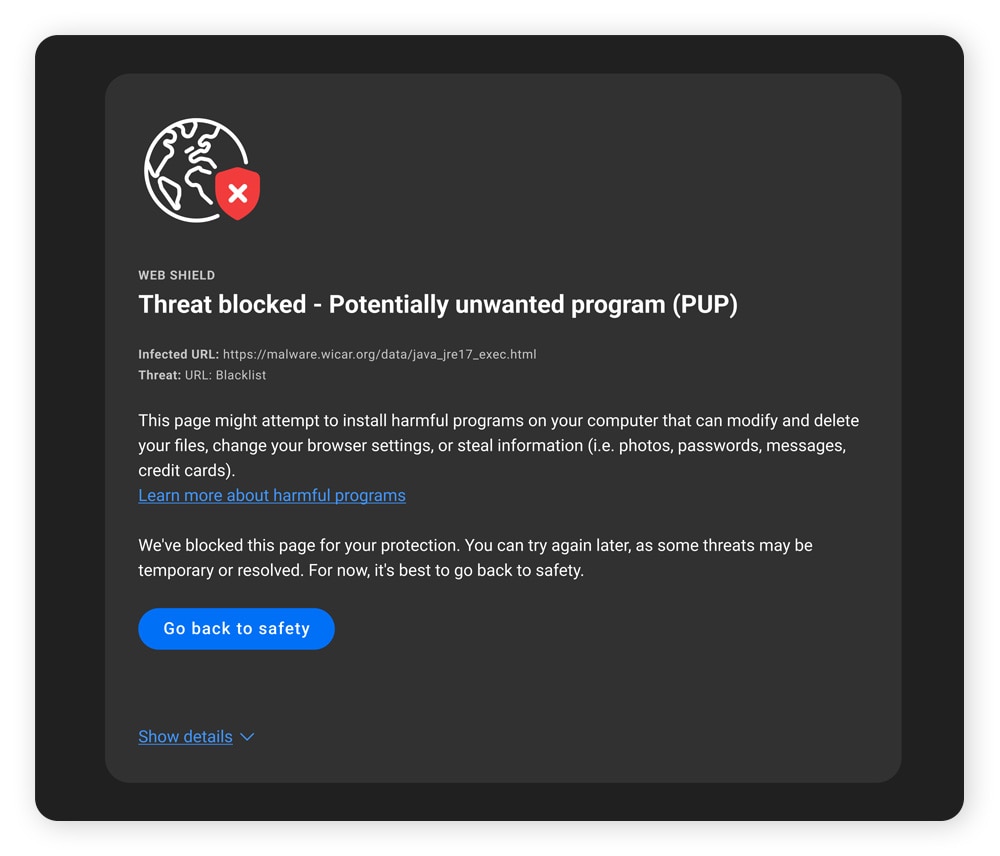Viewport: 1000px width, 856px height.
Task: Click the white X inside the shield
Action: coord(237,195)
